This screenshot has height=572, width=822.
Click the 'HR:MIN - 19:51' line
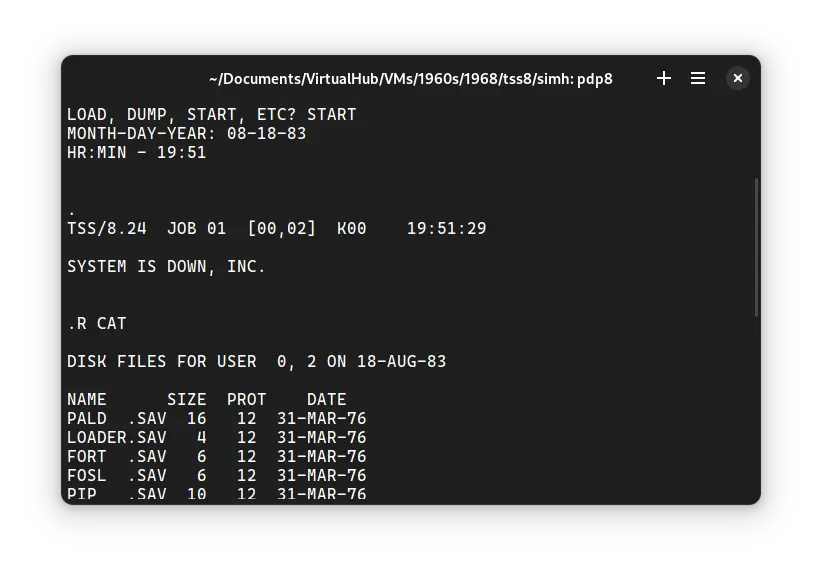pyautogui.click(x=136, y=152)
